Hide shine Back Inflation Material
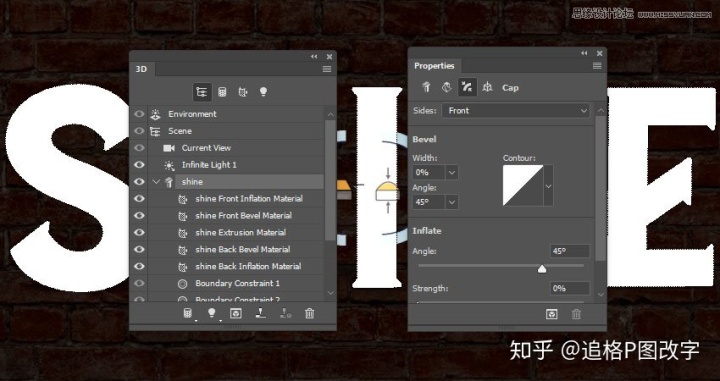 [139, 266]
